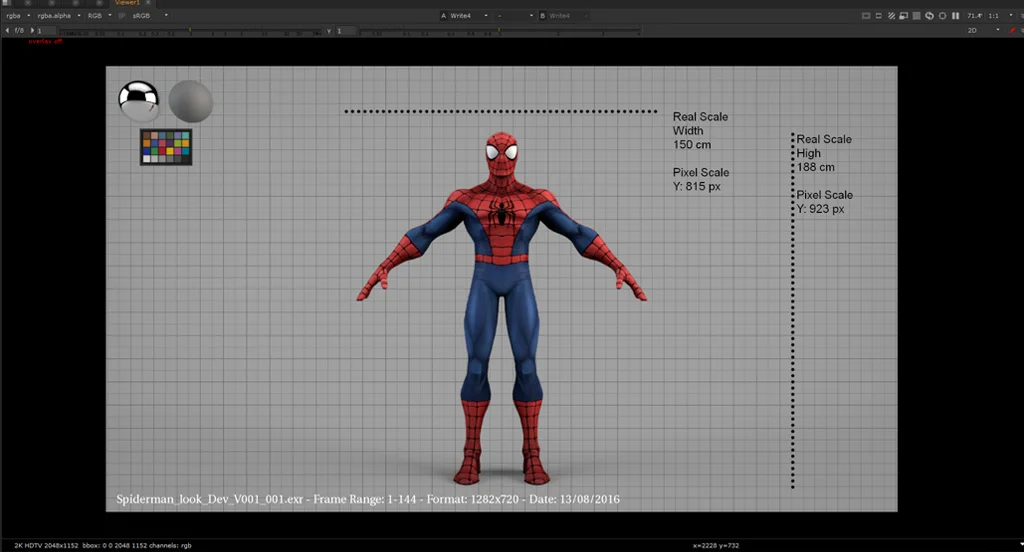Click the viewer refresh icon
This screenshot has width=1024, height=552.
[x=929, y=16]
